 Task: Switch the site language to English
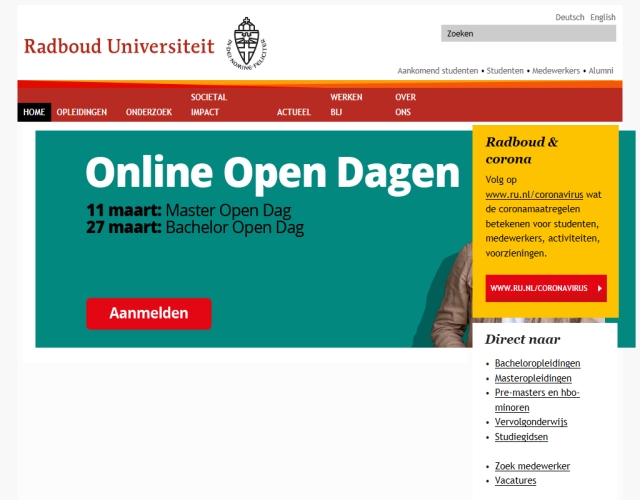[602, 17]
